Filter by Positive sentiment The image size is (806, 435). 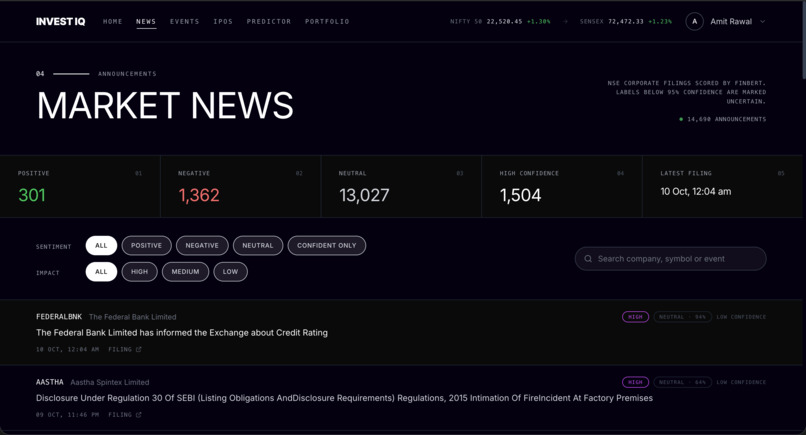[x=146, y=245]
